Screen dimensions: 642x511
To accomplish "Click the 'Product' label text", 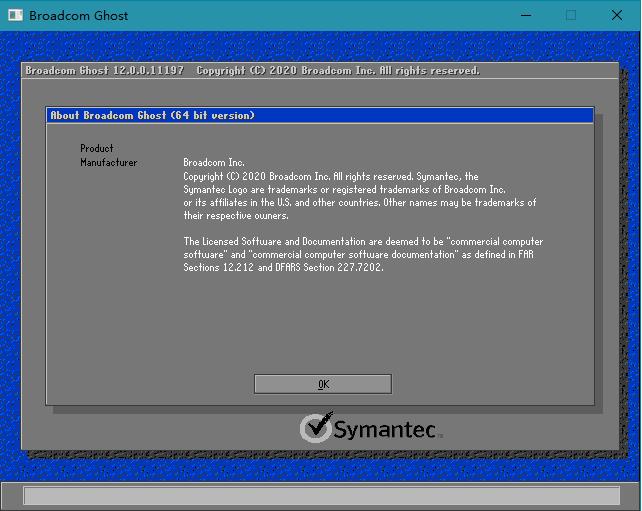I will (97, 148).
